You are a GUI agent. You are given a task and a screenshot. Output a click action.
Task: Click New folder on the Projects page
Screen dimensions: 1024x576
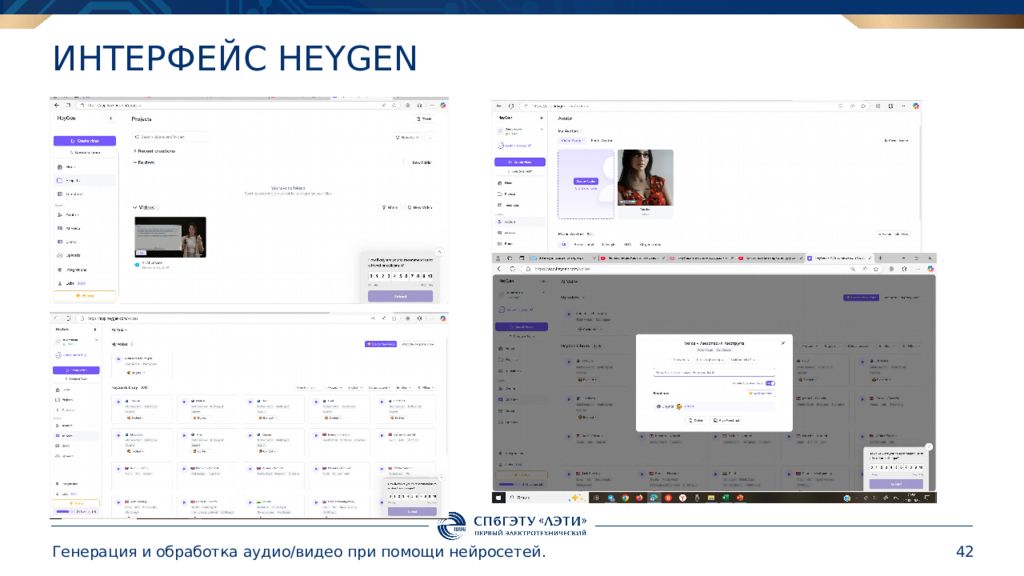click(421, 163)
